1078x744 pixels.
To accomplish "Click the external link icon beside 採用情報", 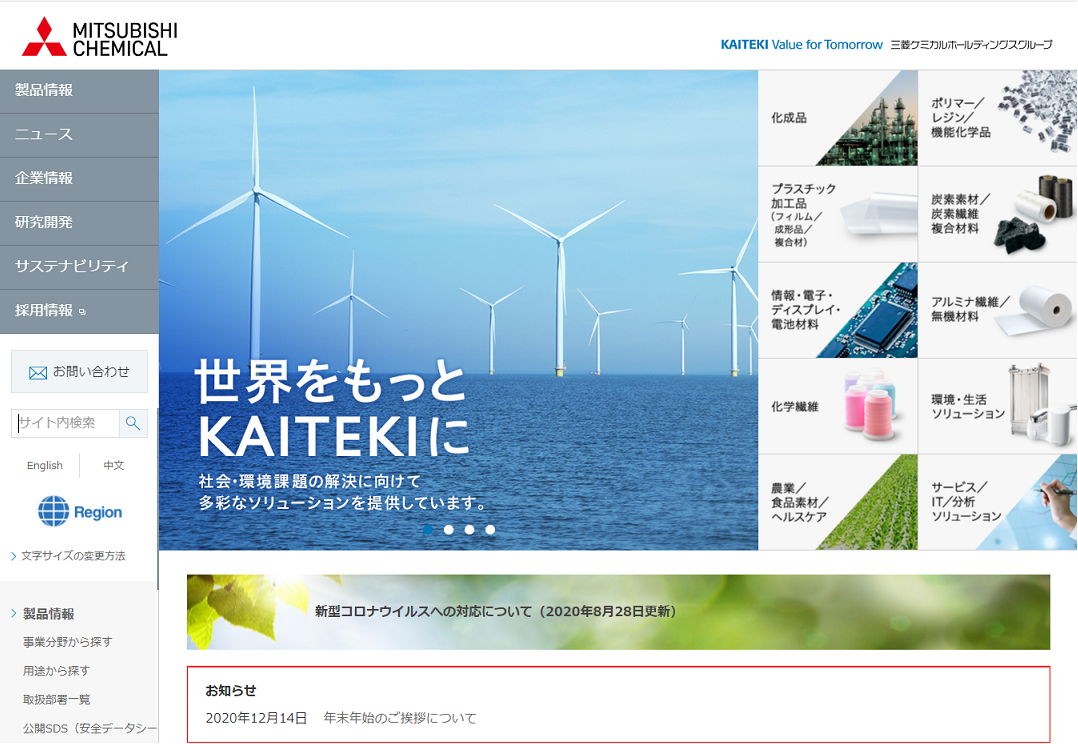I will click(82, 311).
